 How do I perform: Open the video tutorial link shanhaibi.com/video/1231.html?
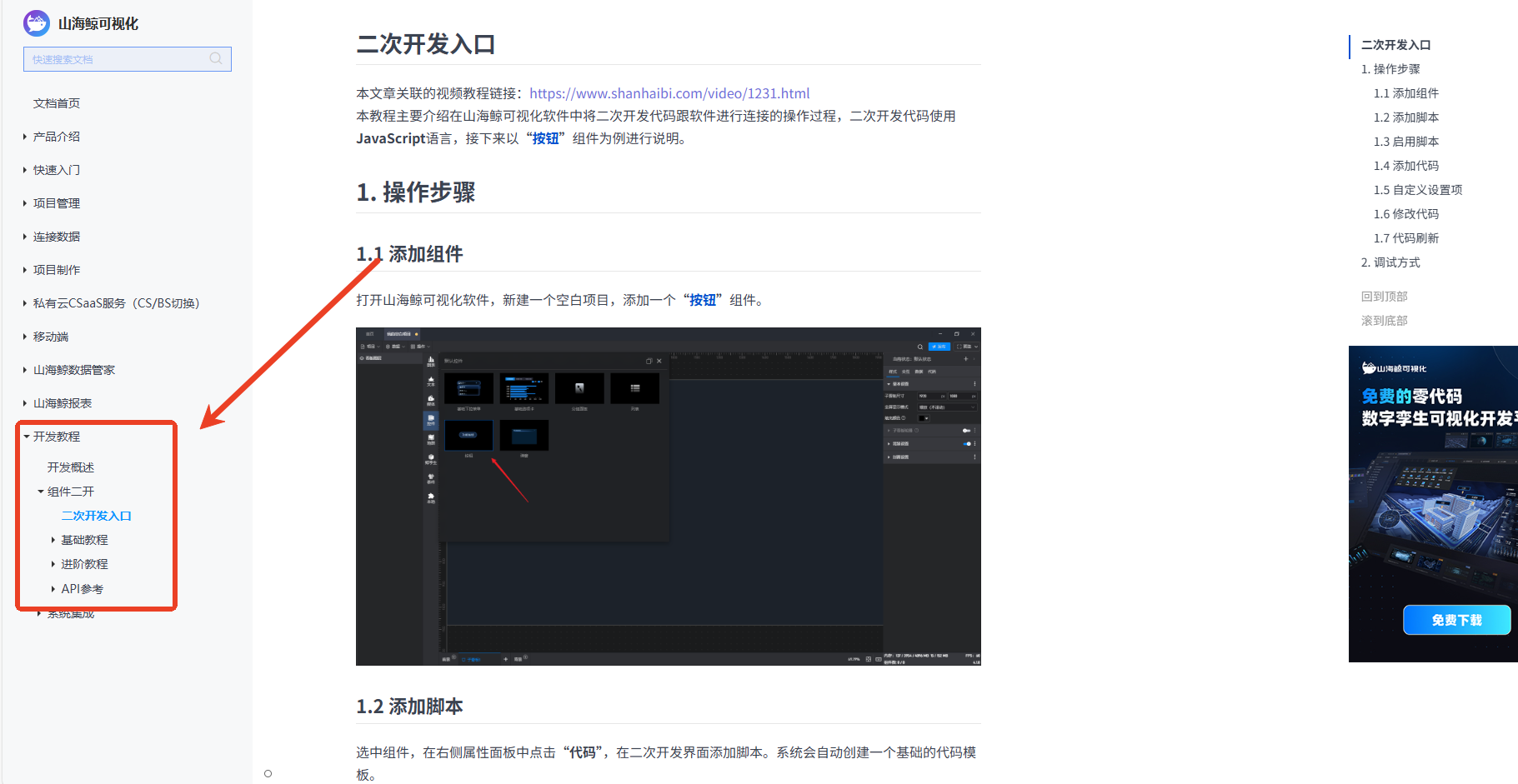pyautogui.click(x=669, y=93)
